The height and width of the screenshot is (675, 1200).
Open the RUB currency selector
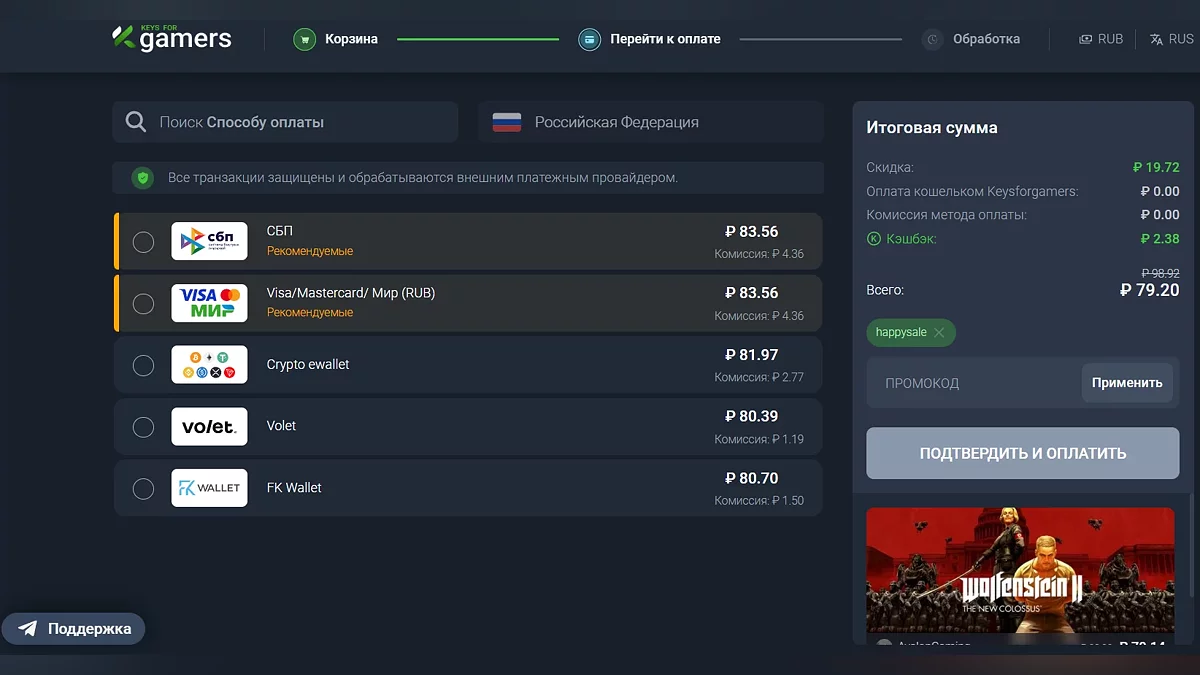[x=1101, y=39]
